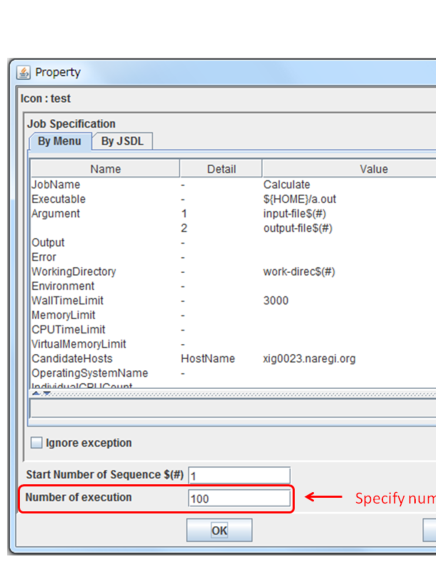436x564 pixels.
Task: Select the Executable row name
Action: point(59,199)
